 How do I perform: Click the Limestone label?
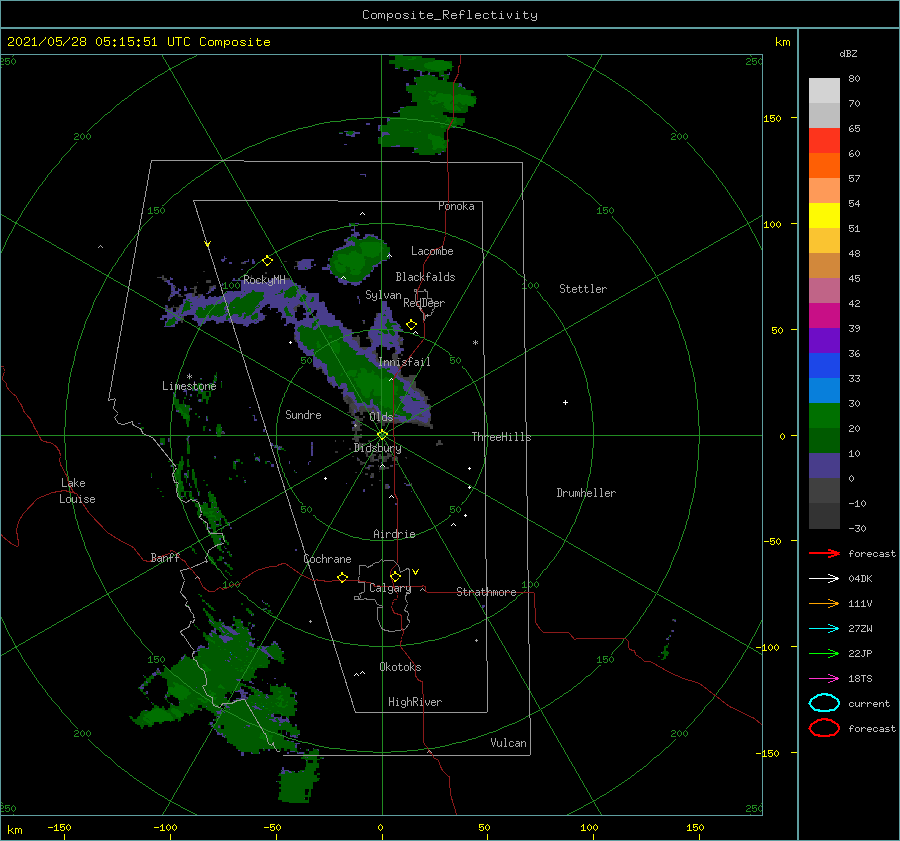point(189,386)
